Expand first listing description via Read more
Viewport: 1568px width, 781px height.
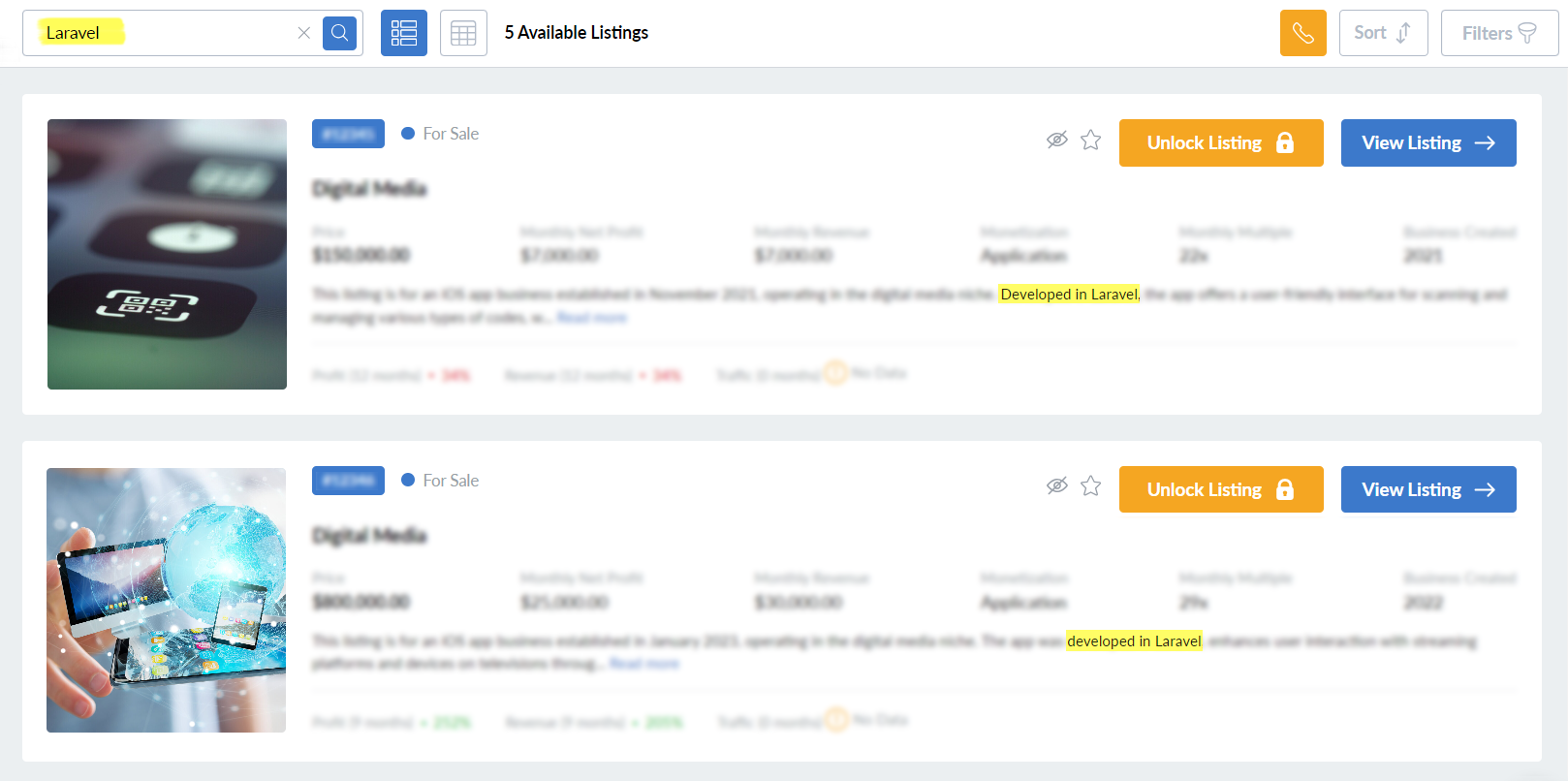[592, 318]
